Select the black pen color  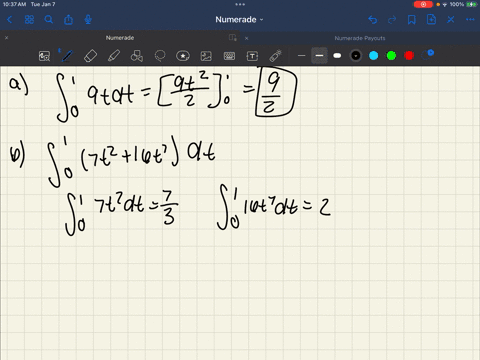[356, 56]
